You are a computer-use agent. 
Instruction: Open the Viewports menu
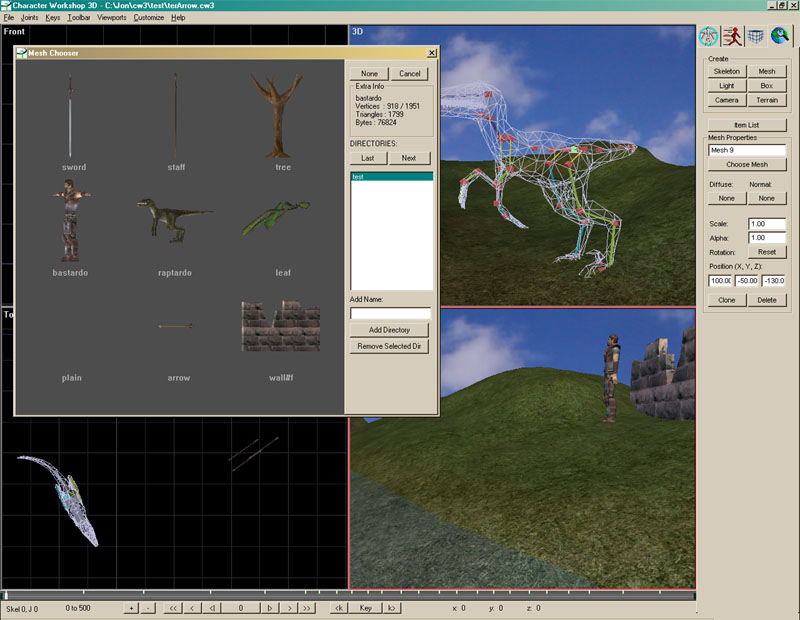tap(112, 18)
